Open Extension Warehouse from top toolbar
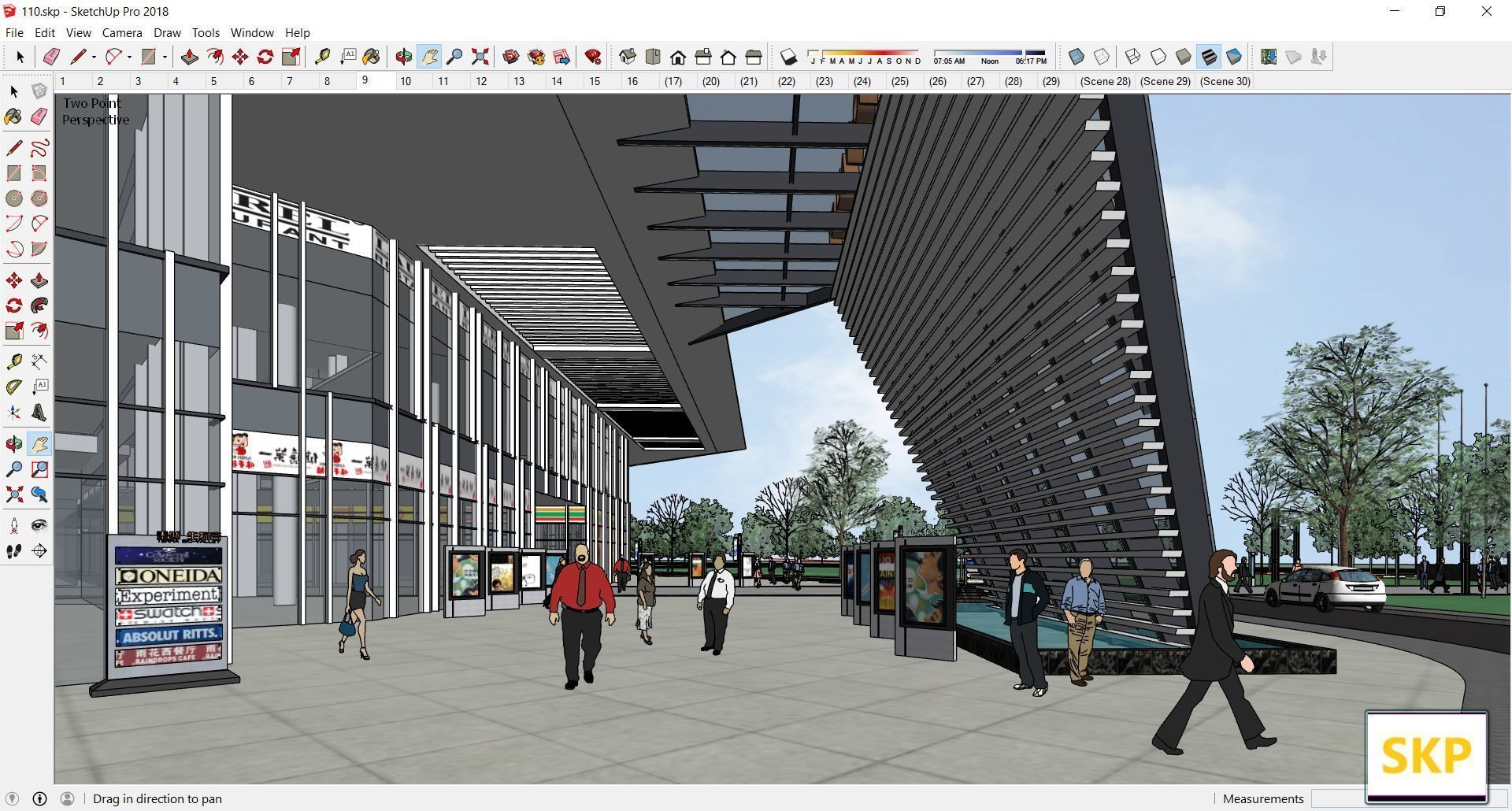This screenshot has height=811, width=1512. click(x=536, y=57)
